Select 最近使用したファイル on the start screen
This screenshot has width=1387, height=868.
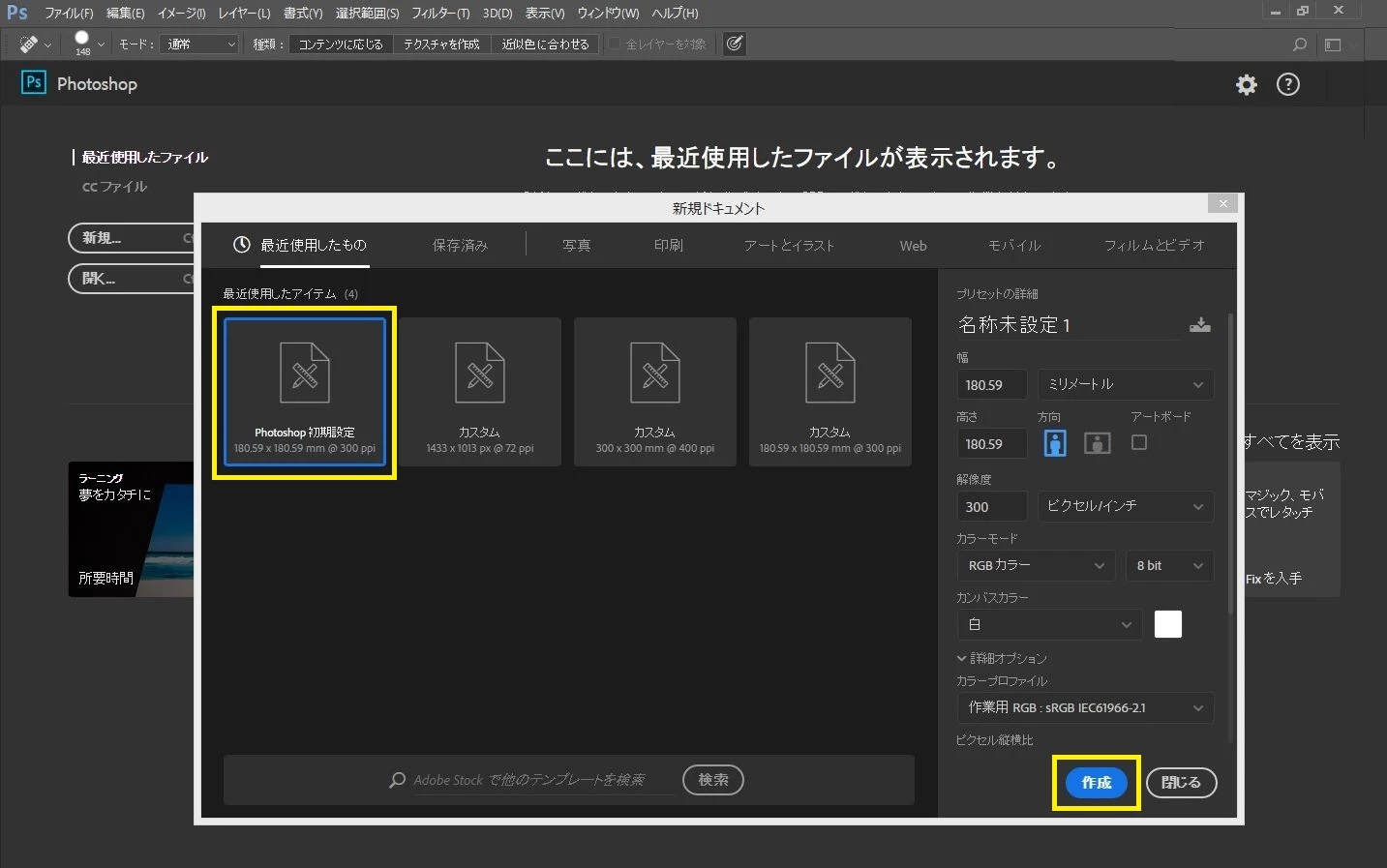(x=144, y=158)
